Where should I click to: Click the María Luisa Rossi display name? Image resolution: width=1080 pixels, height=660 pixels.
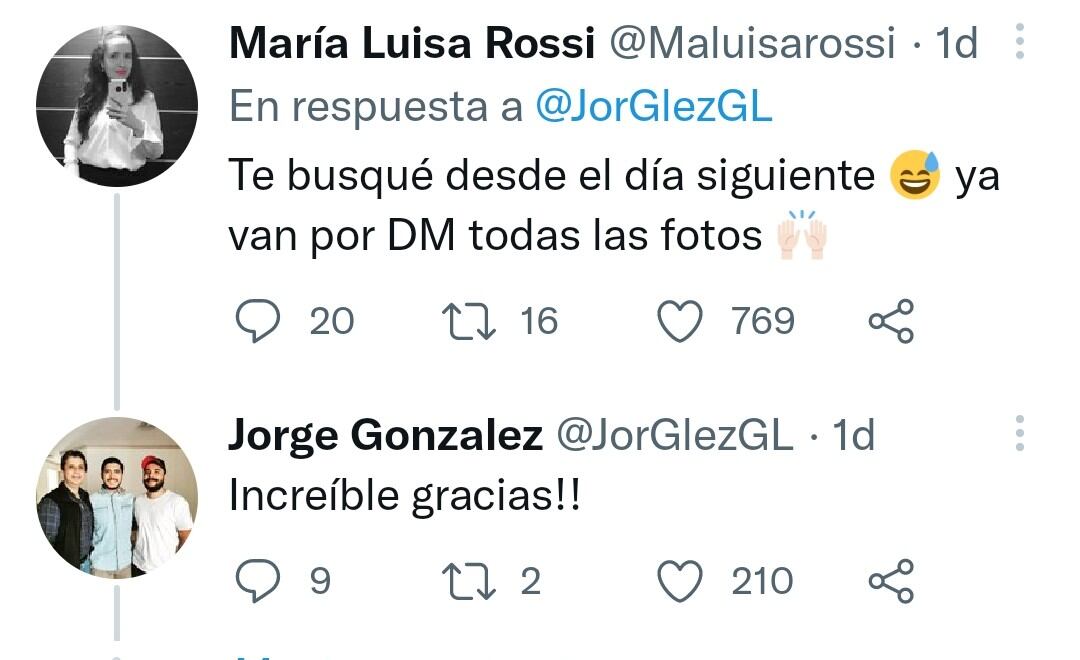[412, 44]
